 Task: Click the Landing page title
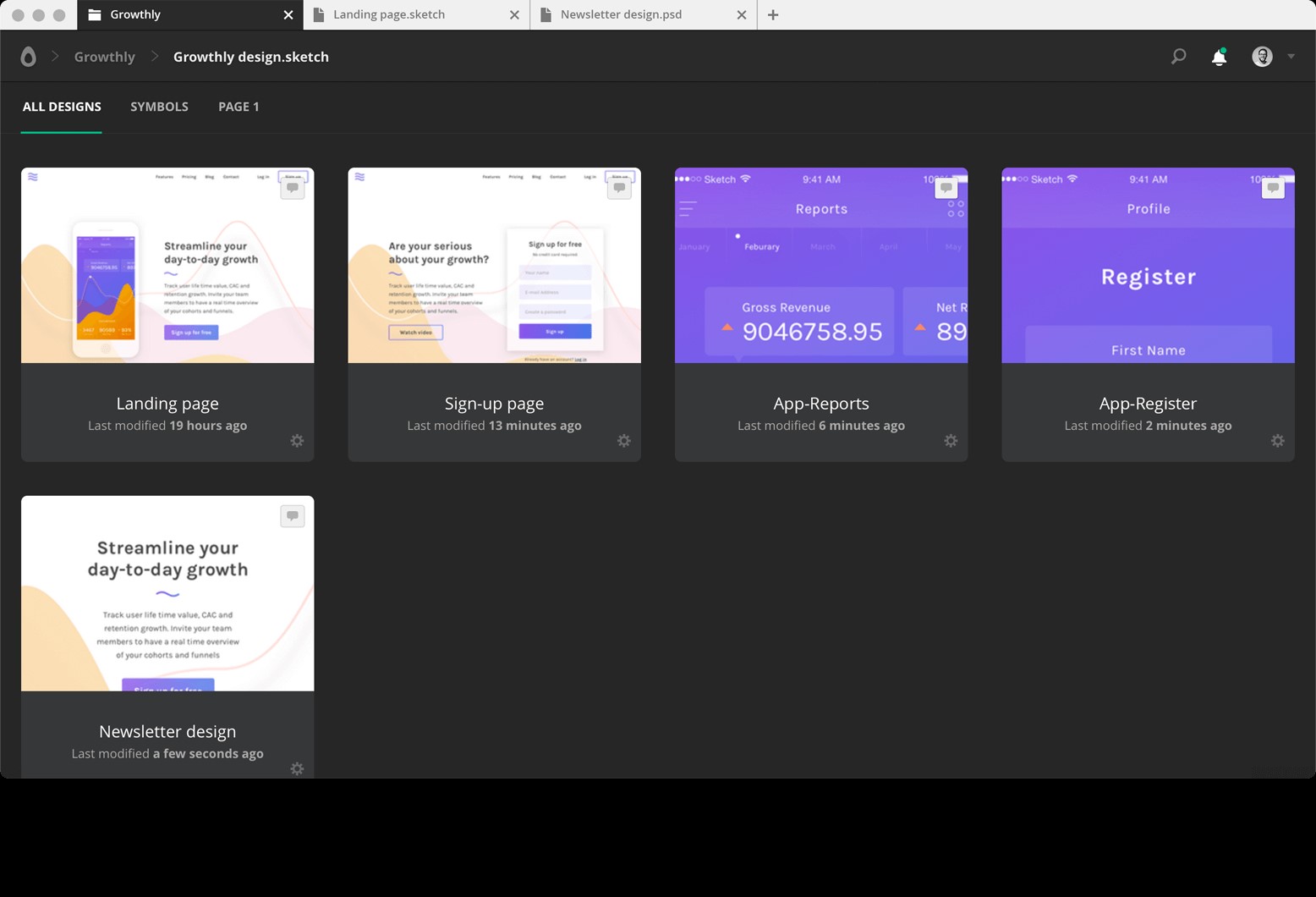click(x=167, y=404)
